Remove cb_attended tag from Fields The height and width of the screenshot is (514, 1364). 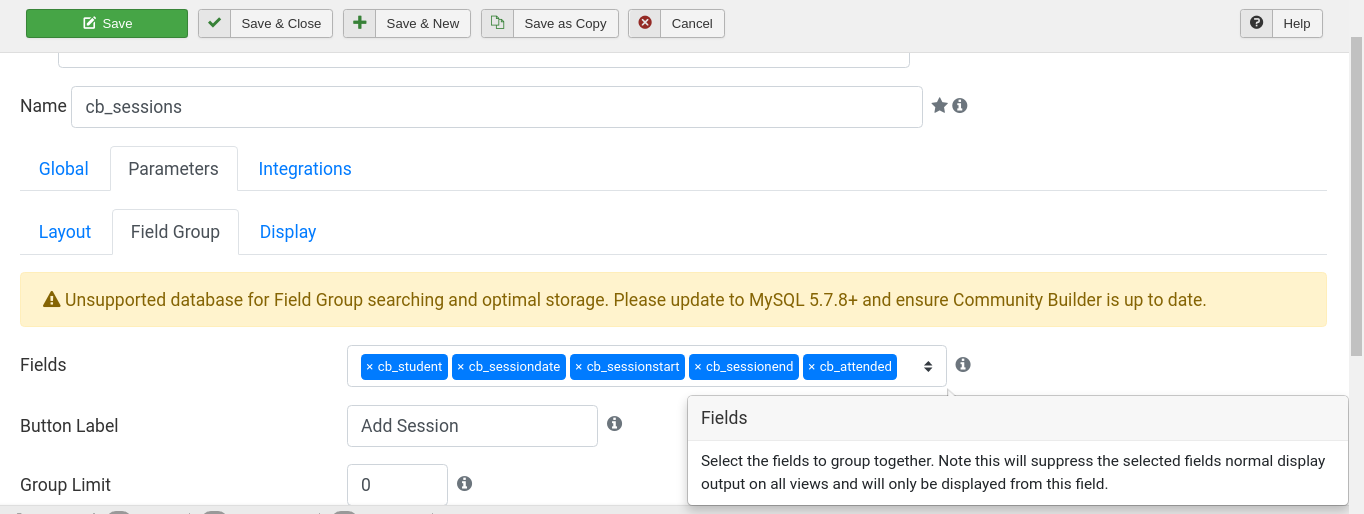point(812,367)
